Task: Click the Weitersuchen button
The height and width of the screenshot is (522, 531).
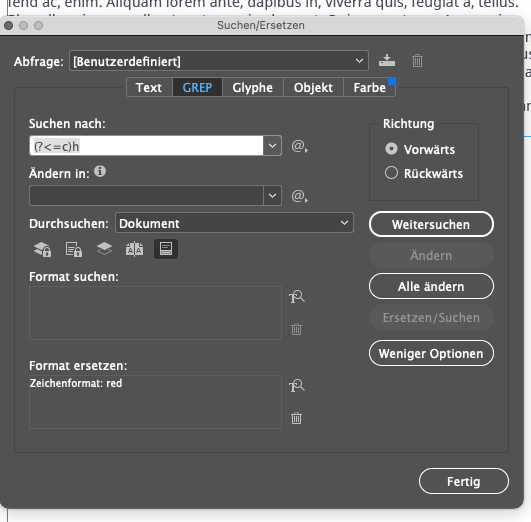Action: [x=431, y=224]
